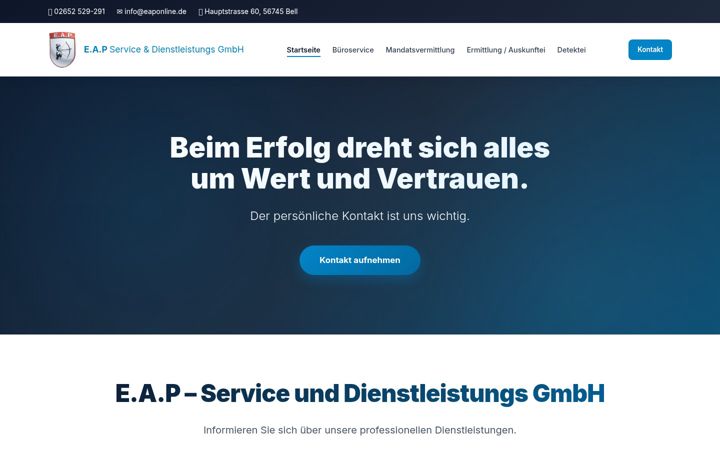Click the E.A.P Service & Dienstleistungs GmbH site title

(163, 49)
